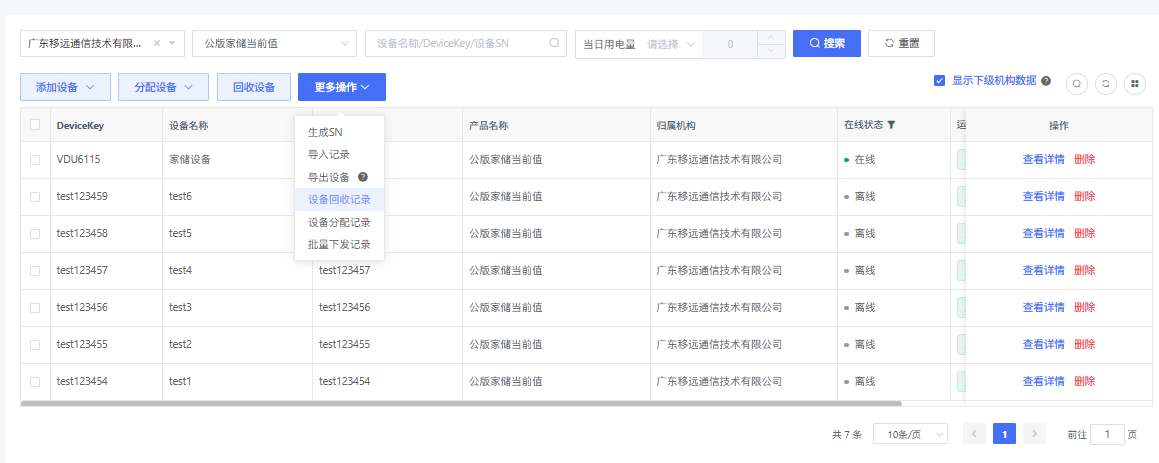The image size is (1159, 463).
Task: Toggle the select-all checkbox in table header
Action: pos(35,125)
